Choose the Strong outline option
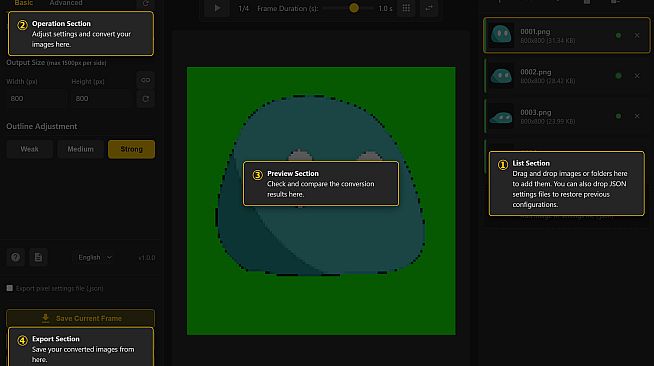The height and width of the screenshot is (366, 654). [x=131, y=149]
